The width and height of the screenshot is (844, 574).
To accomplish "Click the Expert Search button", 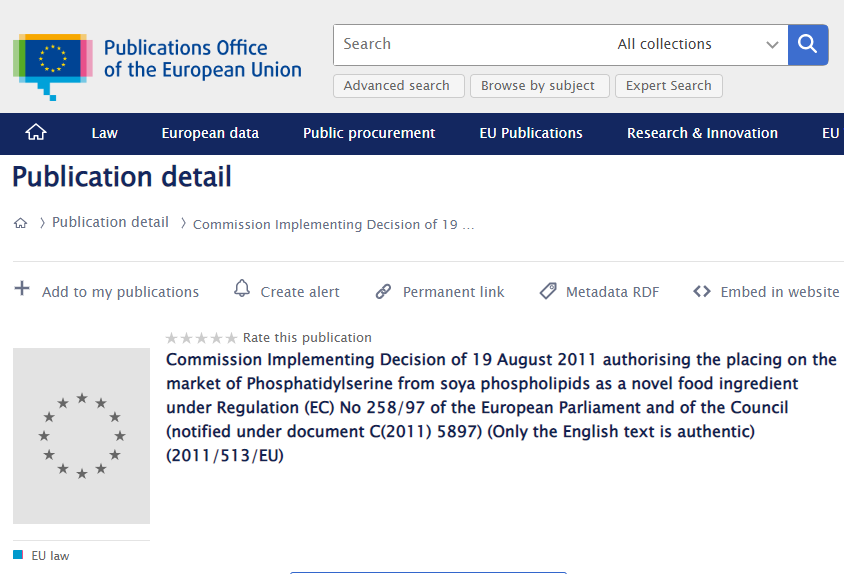I will (669, 86).
